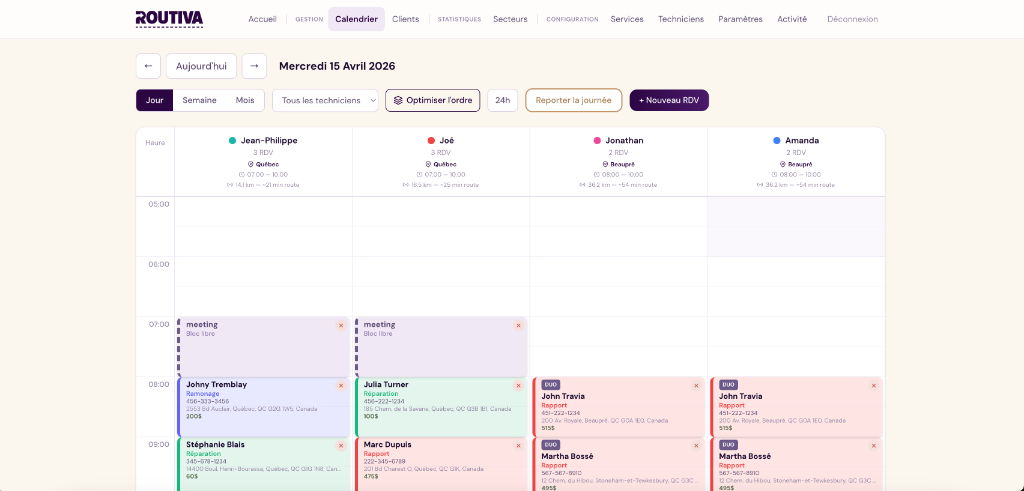The width and height of the screenshot is (1024, 491).
Task: Delete Marc Dupuis appointment via X icon
Action: coord(518,445)
